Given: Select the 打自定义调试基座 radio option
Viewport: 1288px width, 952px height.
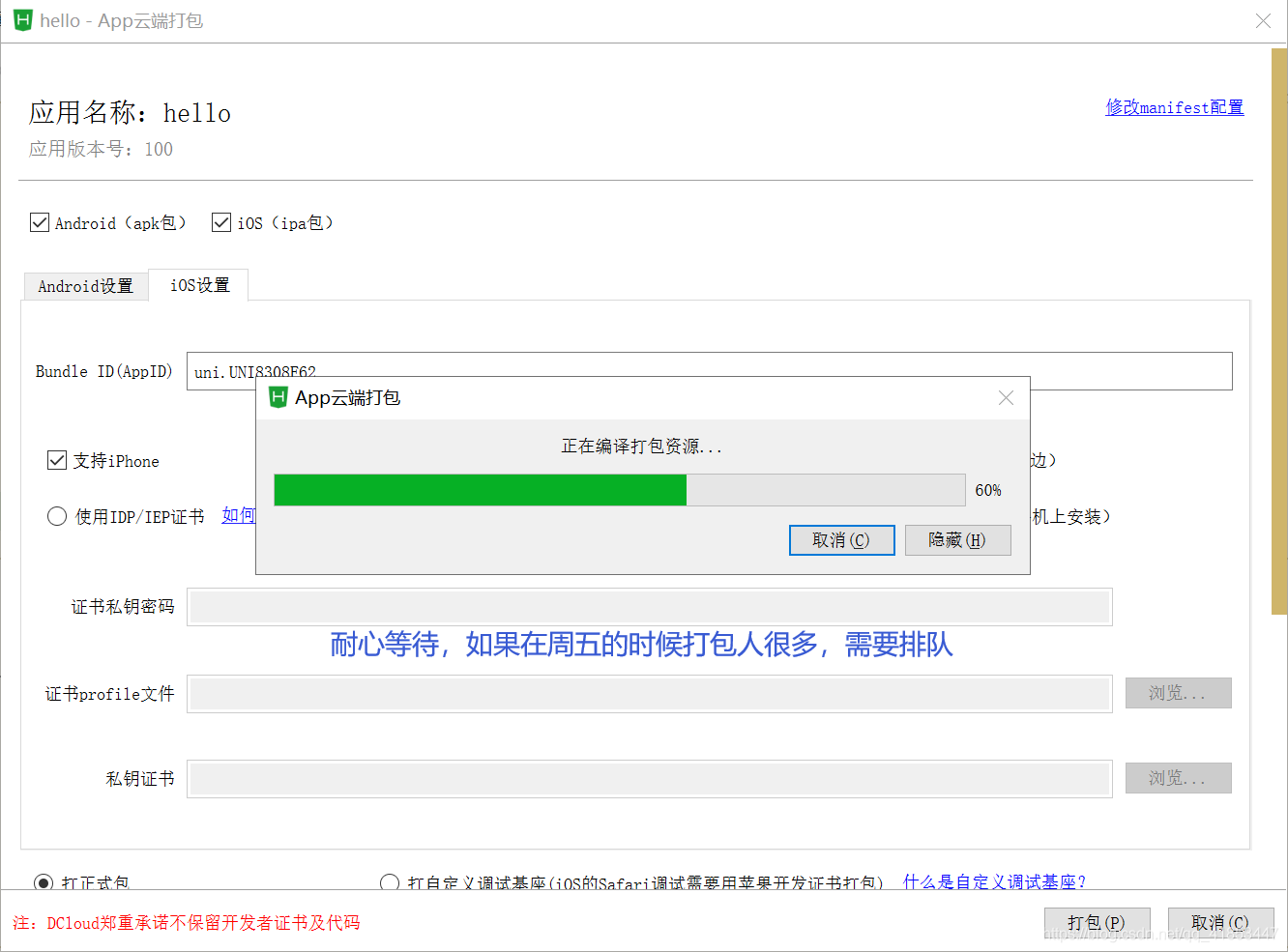Looking at the screenshot, I should coord(390,882).
